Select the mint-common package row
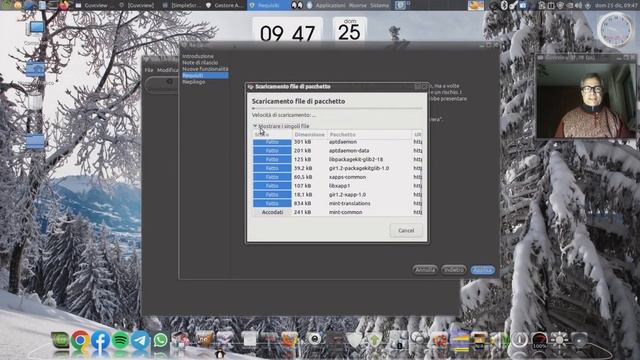 [337, 212]
